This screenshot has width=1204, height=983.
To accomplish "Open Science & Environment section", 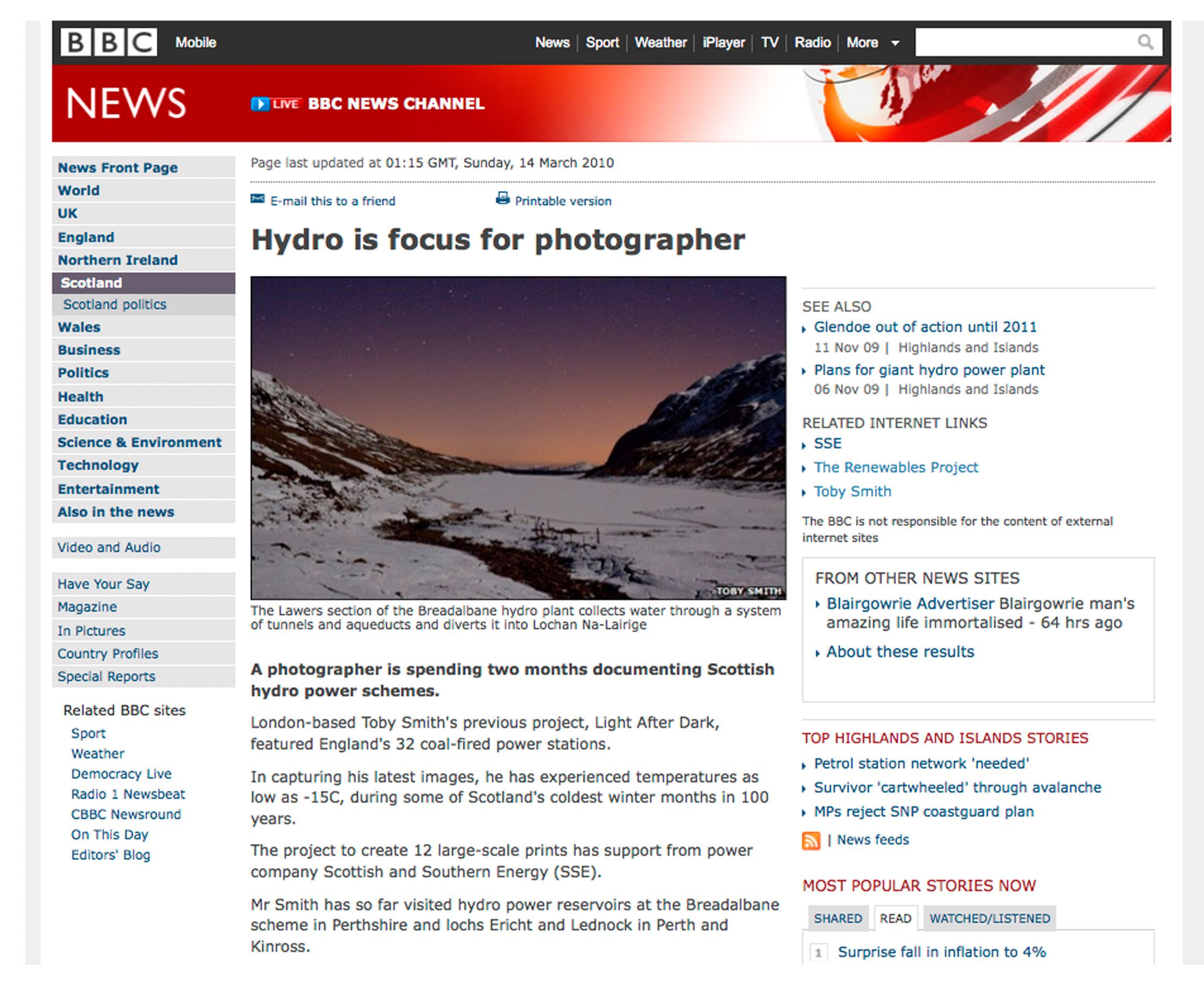I will point(139,443).
